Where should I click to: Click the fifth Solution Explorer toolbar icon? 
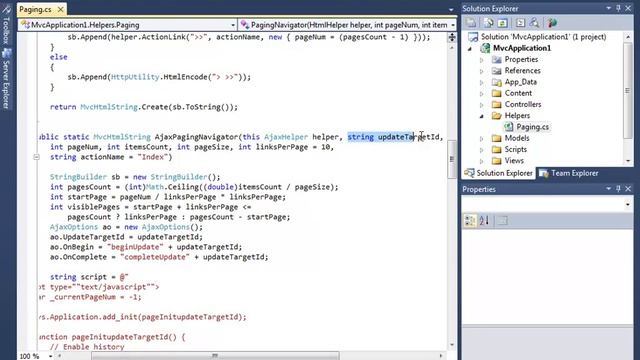pyautogui.click(x=535, y=23)
